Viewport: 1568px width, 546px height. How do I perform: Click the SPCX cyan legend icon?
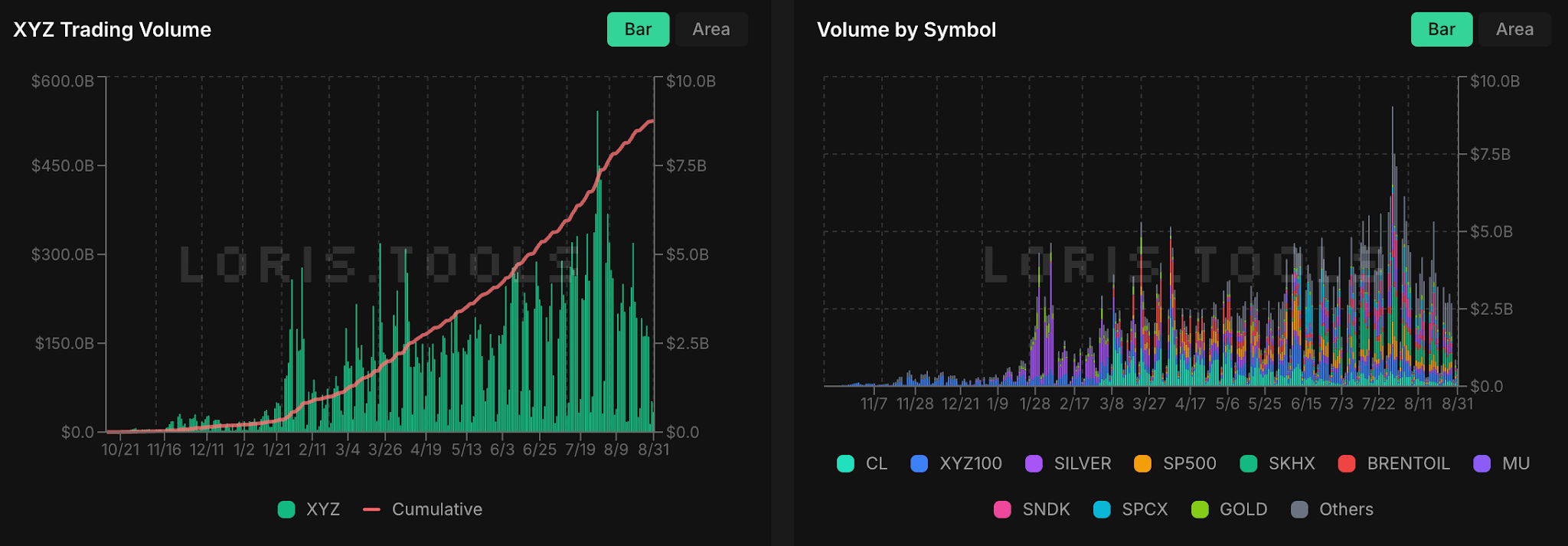(1102, 509)
